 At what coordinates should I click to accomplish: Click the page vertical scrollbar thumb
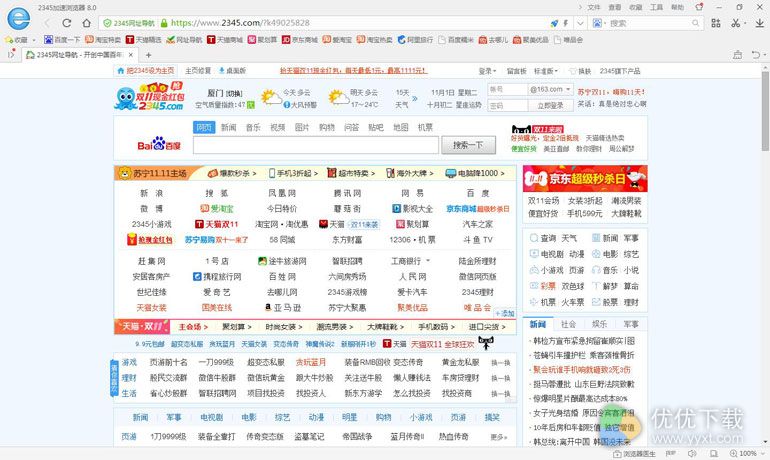[x=765, y=111]
